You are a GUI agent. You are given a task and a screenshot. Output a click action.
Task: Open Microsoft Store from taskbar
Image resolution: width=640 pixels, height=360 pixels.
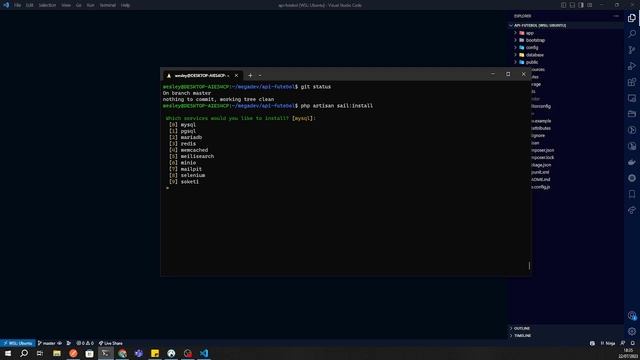(x=89, y=353)
